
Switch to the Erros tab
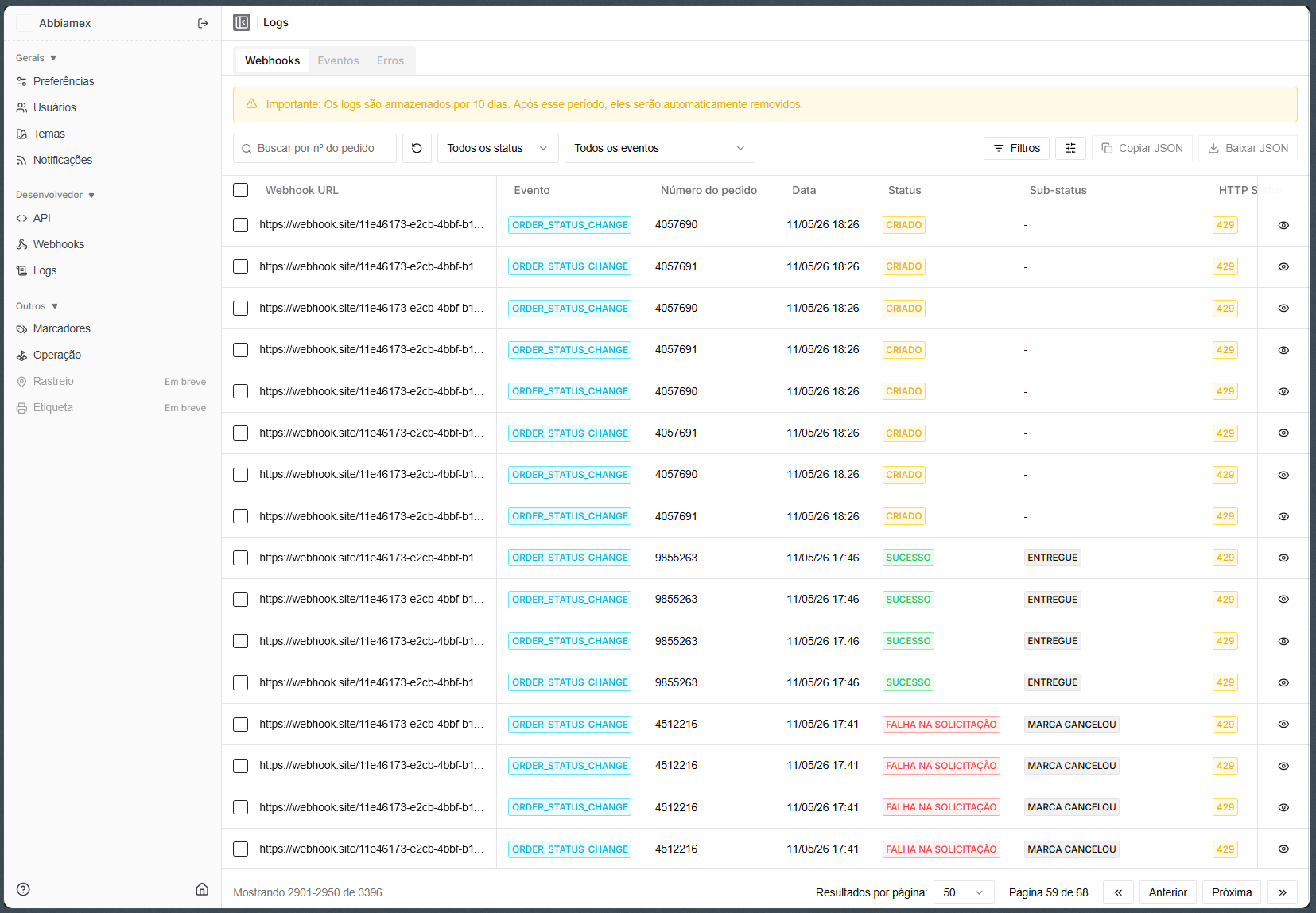pos(390,60)
